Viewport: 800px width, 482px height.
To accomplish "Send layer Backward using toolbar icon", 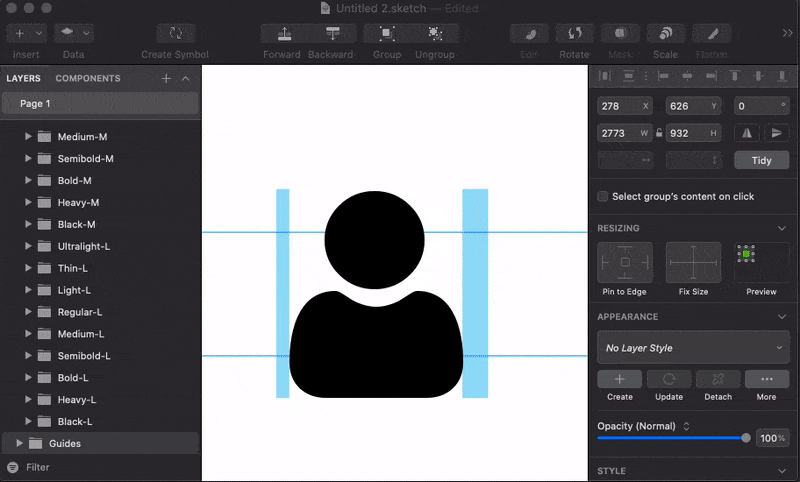I will pos(331,34).
